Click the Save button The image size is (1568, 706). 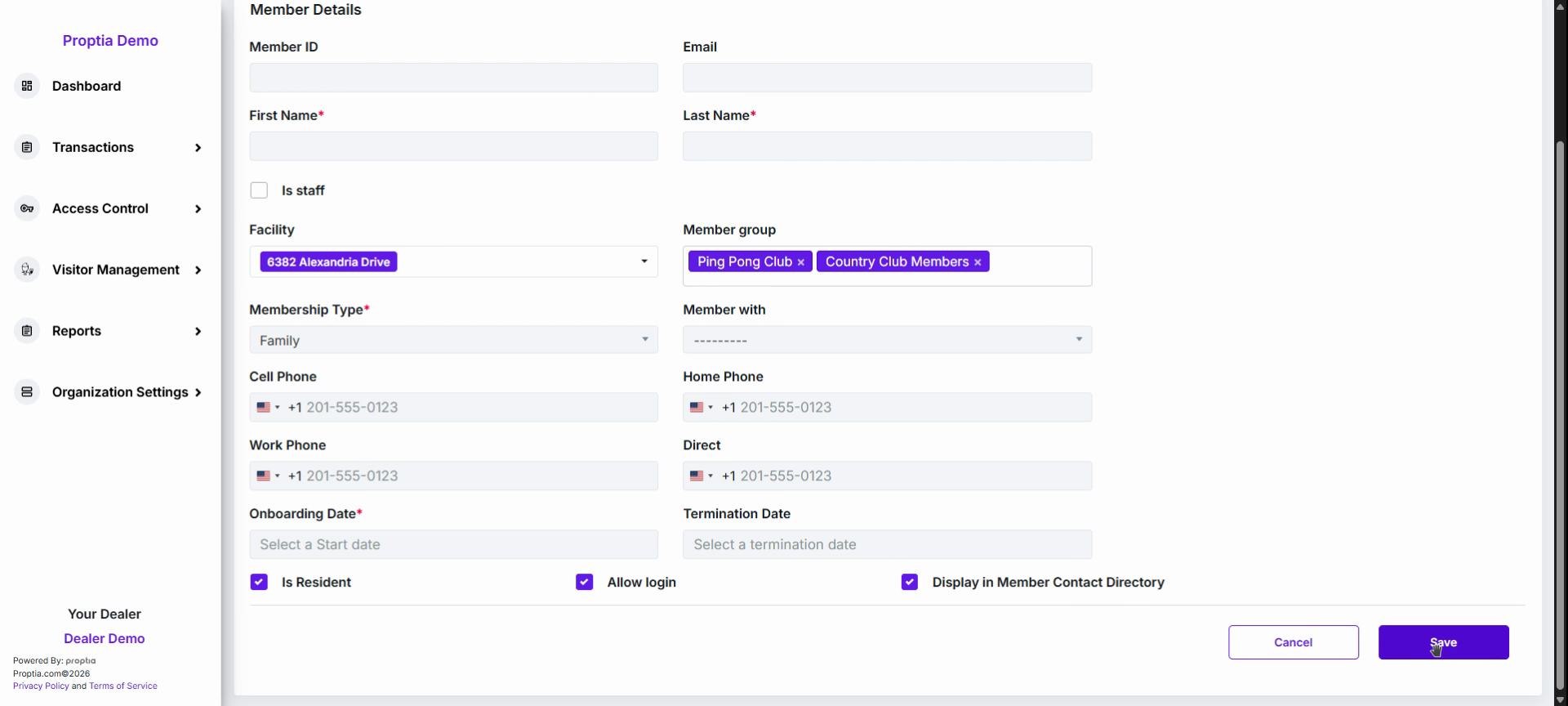coord(1443,642)
